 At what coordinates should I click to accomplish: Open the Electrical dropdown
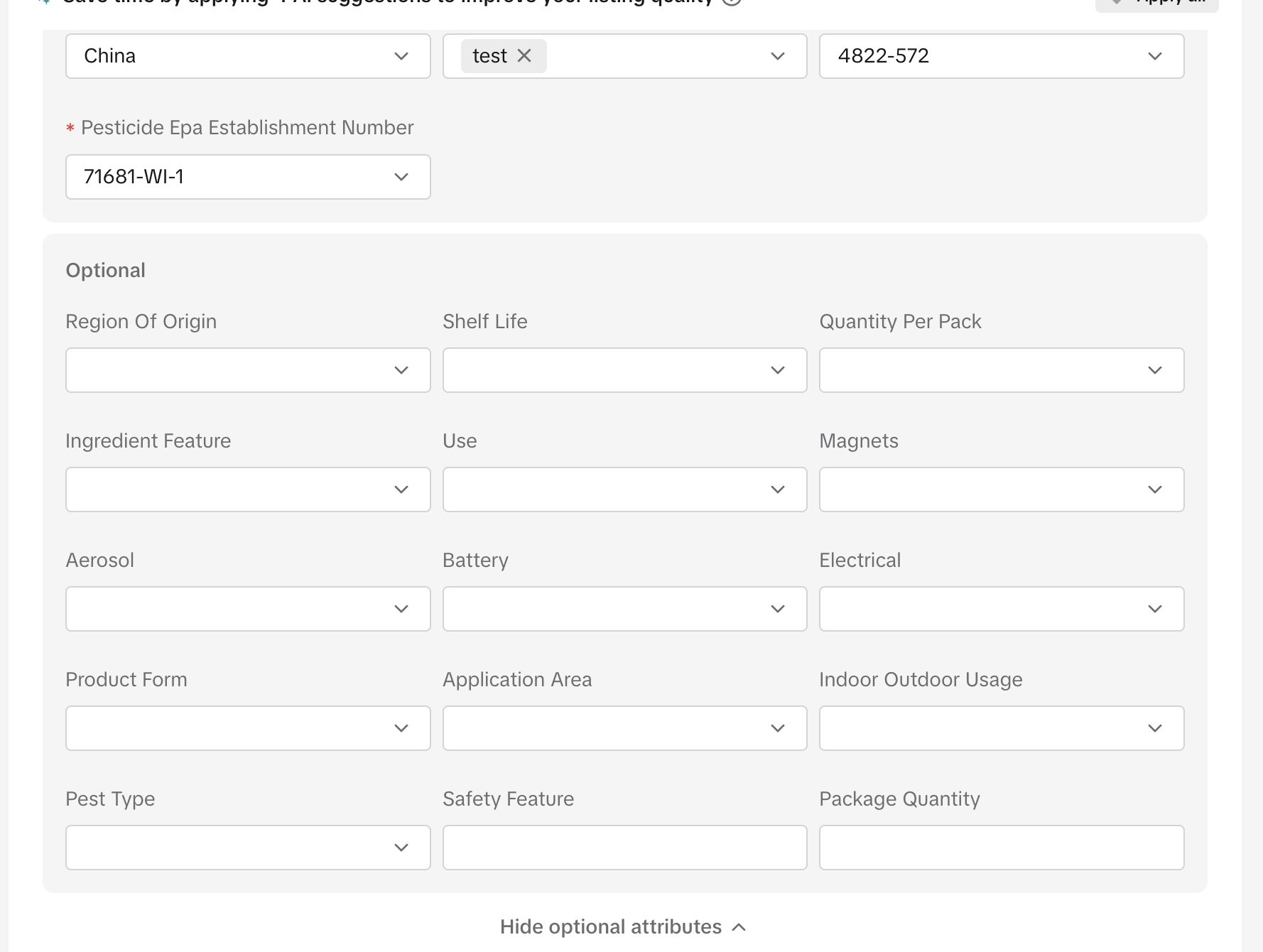(1001, 609)
